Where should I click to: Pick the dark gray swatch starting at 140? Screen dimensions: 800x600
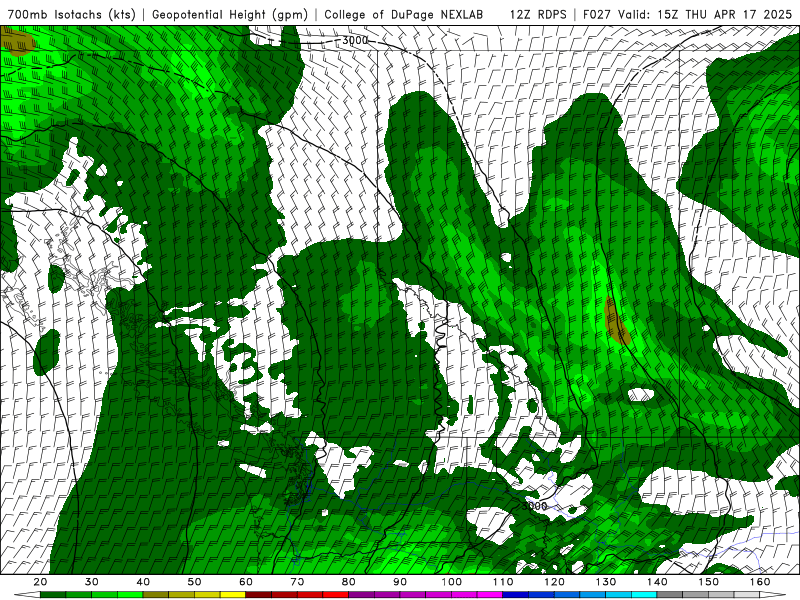pyautogui.click(x=670, y=594)
